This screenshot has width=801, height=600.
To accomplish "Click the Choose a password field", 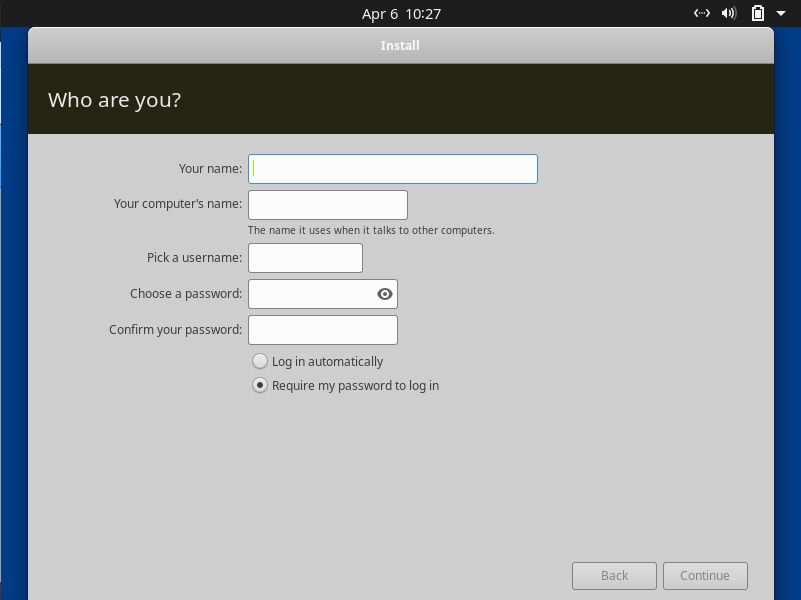I will point(323,294).
